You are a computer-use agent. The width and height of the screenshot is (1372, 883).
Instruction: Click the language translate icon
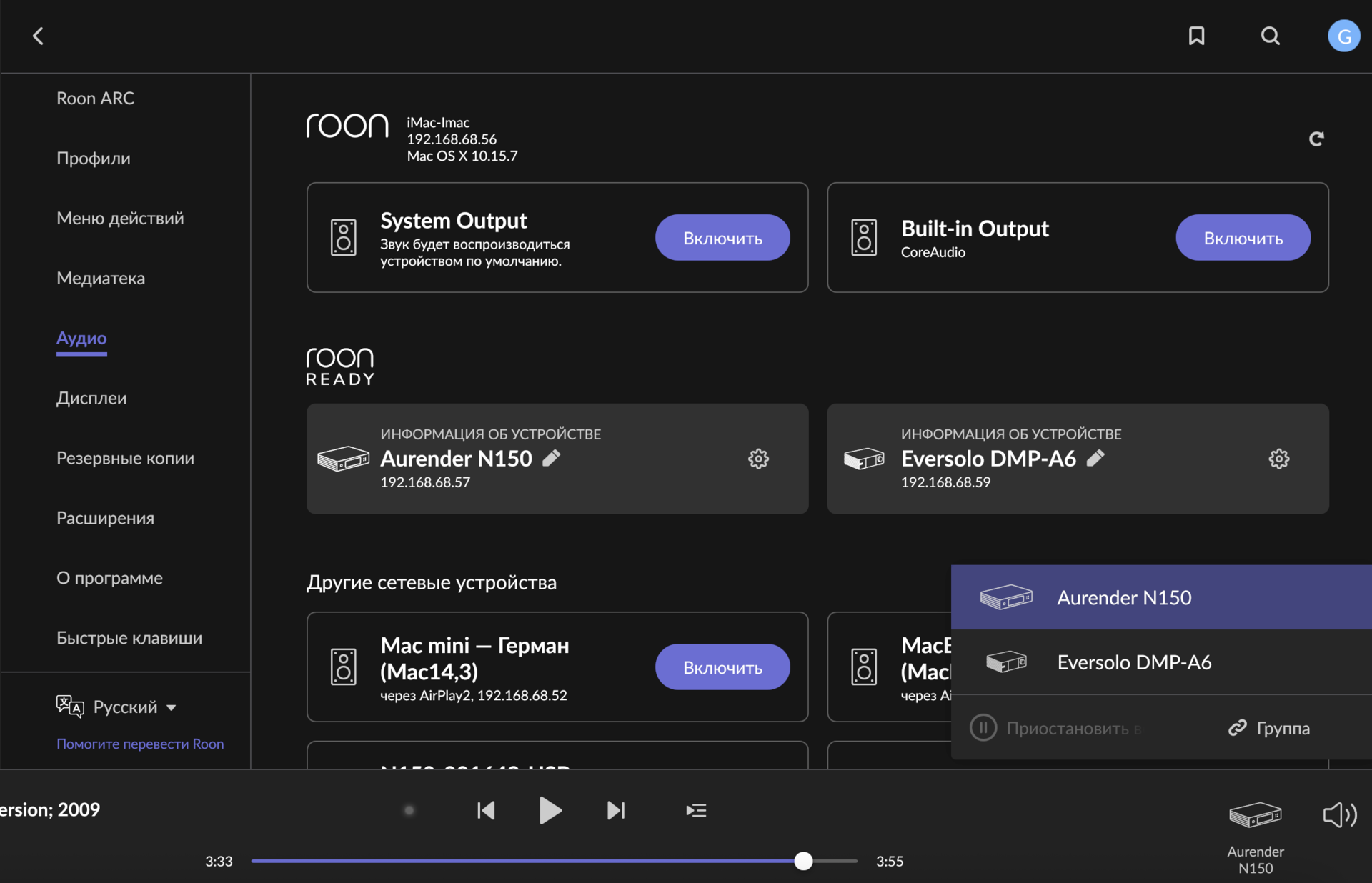click(70, 707)
